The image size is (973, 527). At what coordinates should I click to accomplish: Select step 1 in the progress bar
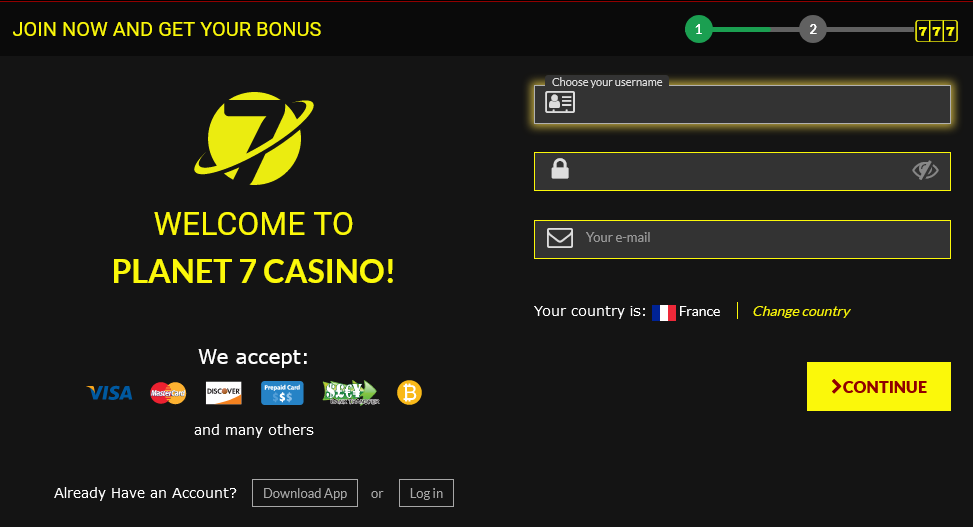(x=699, y=29)
